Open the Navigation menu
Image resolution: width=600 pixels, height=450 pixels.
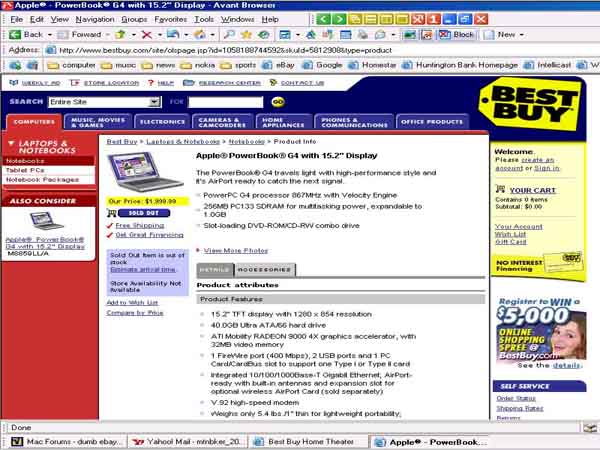tap(95, 19)
